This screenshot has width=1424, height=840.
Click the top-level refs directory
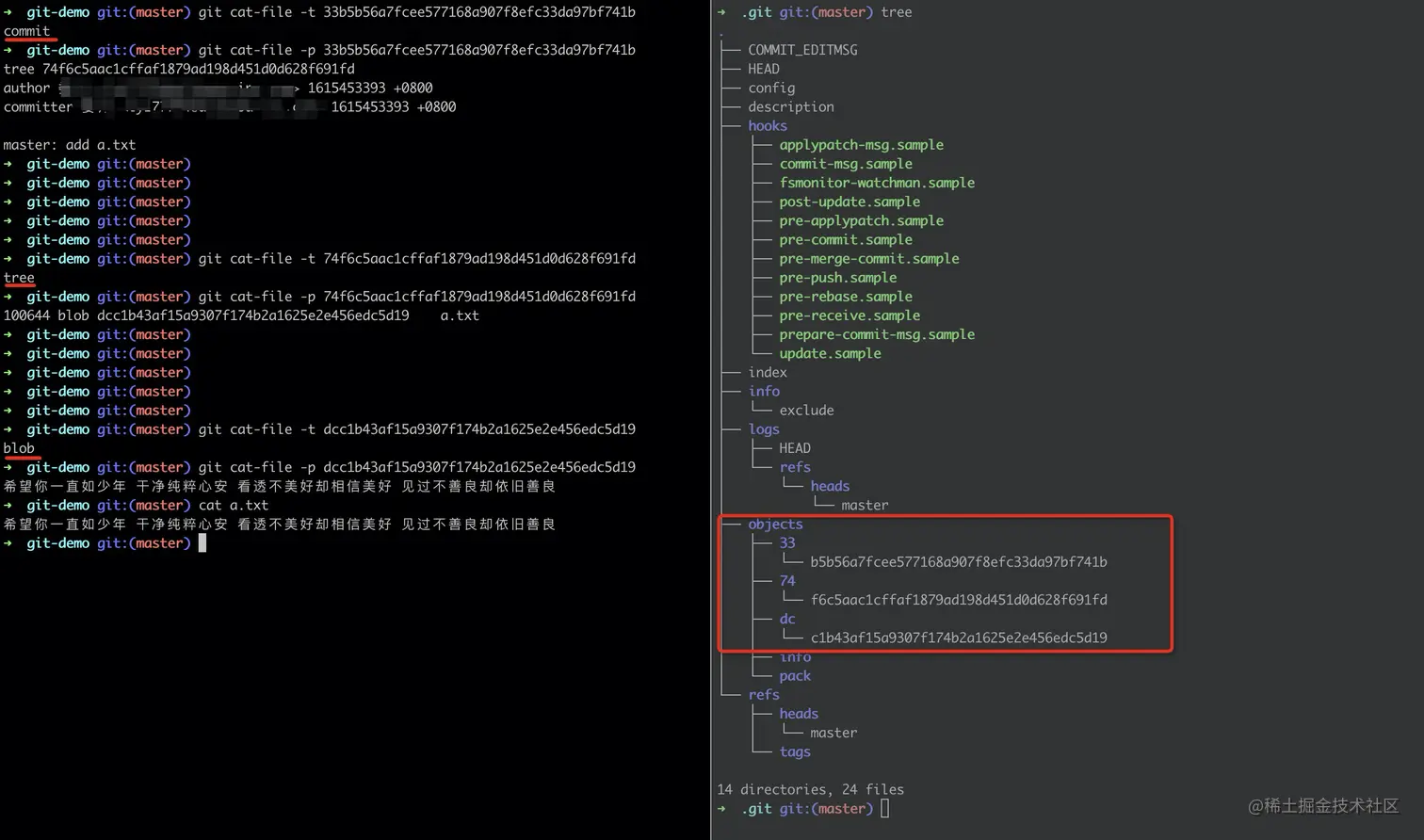click(x=764, y=695)
